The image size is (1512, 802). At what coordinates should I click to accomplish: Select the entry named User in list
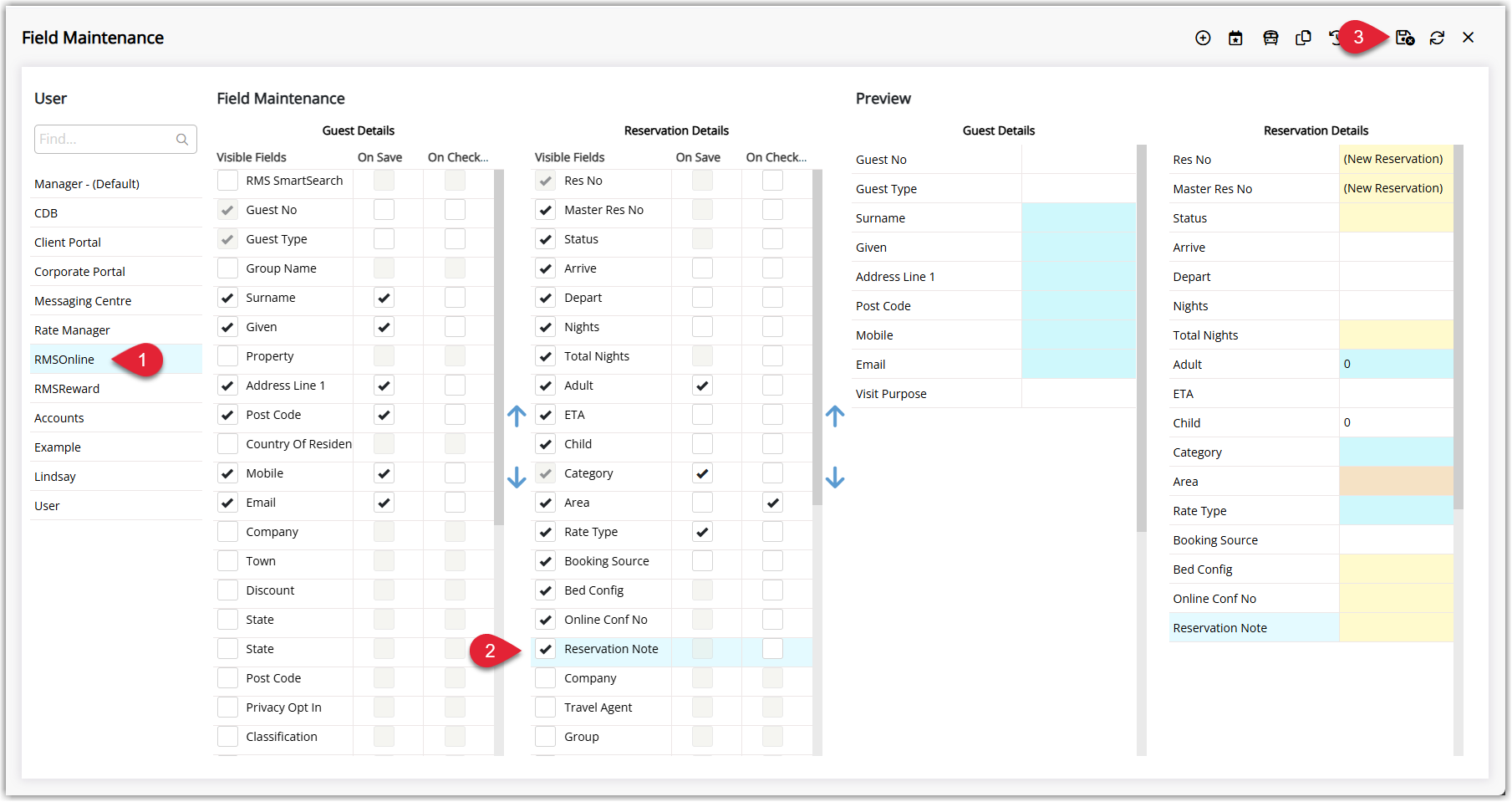click(116, 506)
